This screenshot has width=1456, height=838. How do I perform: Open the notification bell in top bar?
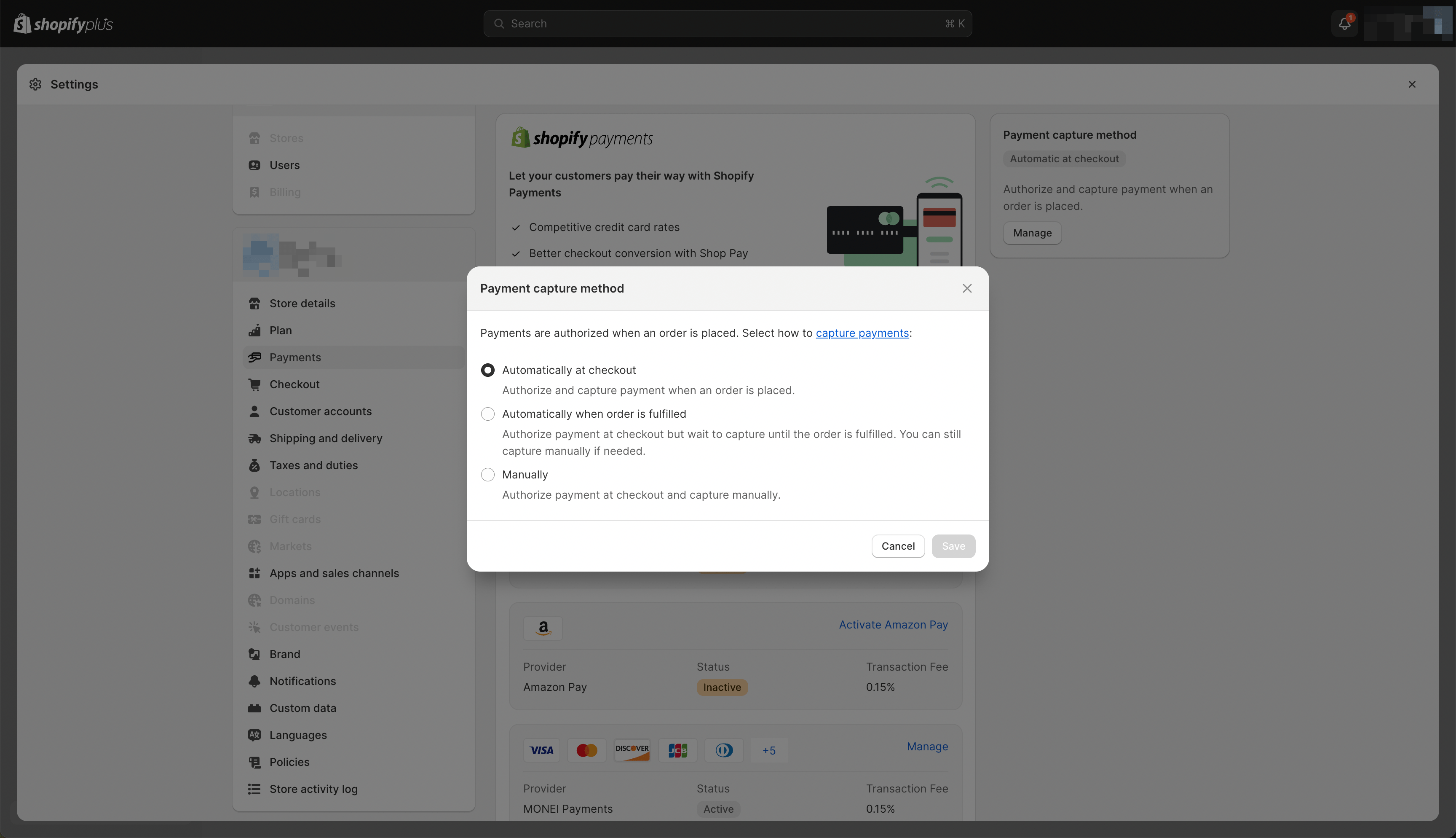pos(1344,24)
